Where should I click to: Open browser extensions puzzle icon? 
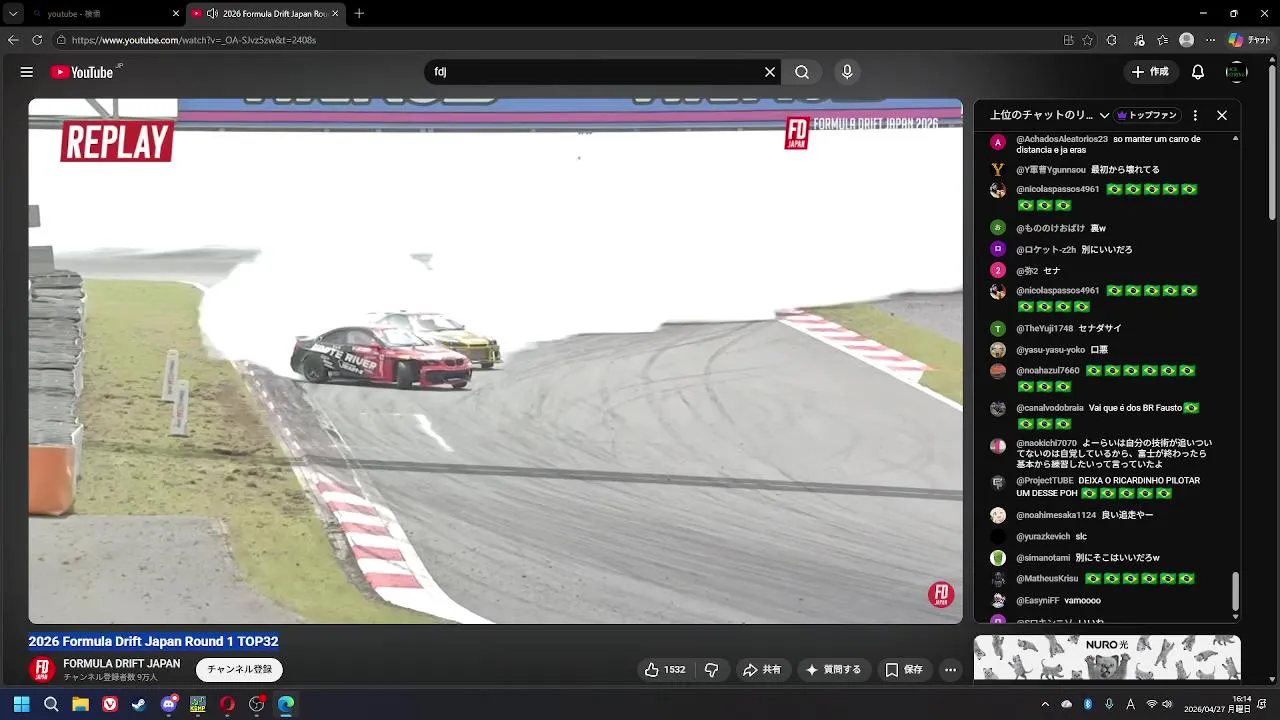click(x=1112, y=40)
